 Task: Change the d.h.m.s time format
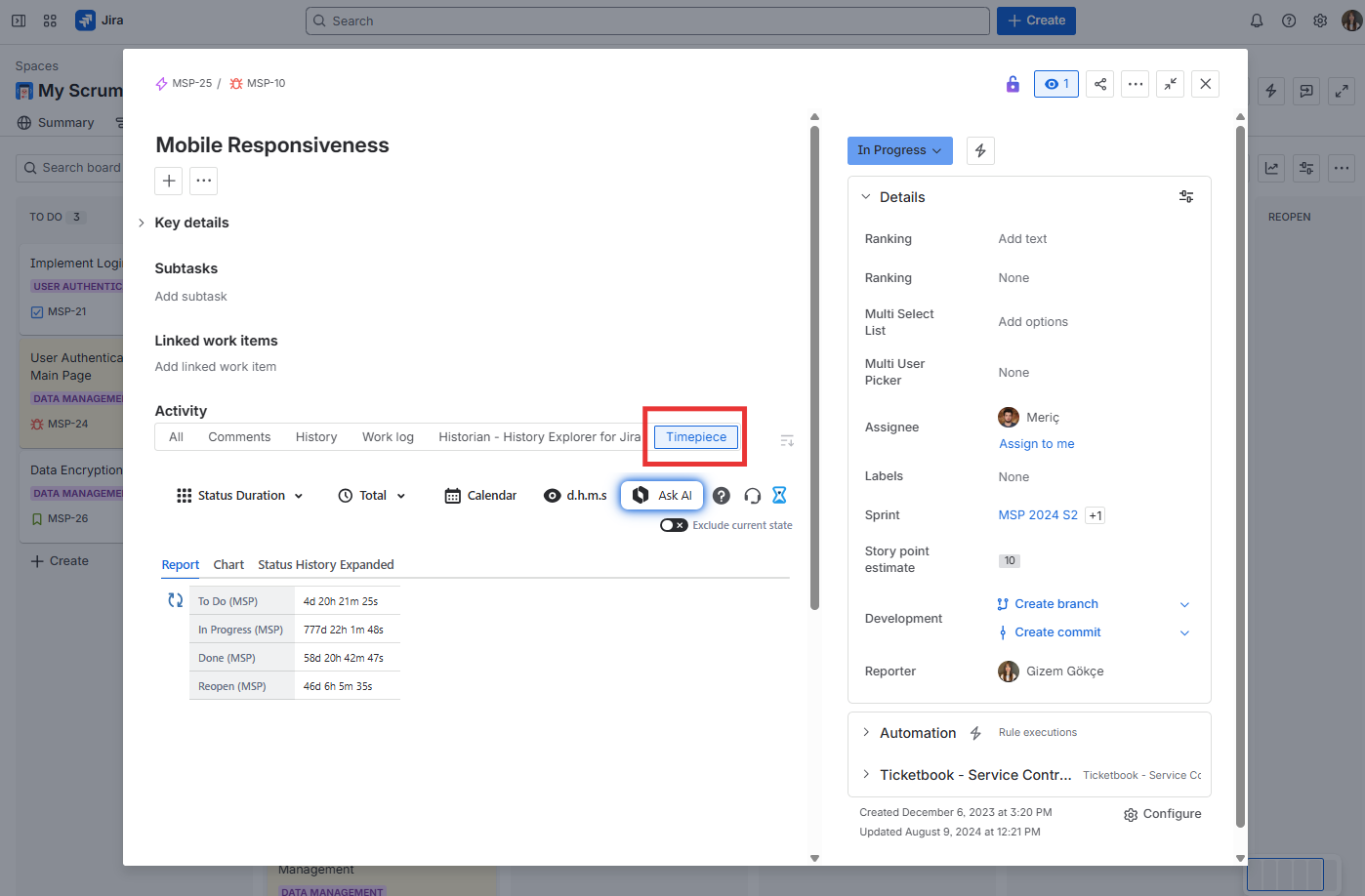tap(575, 496)
